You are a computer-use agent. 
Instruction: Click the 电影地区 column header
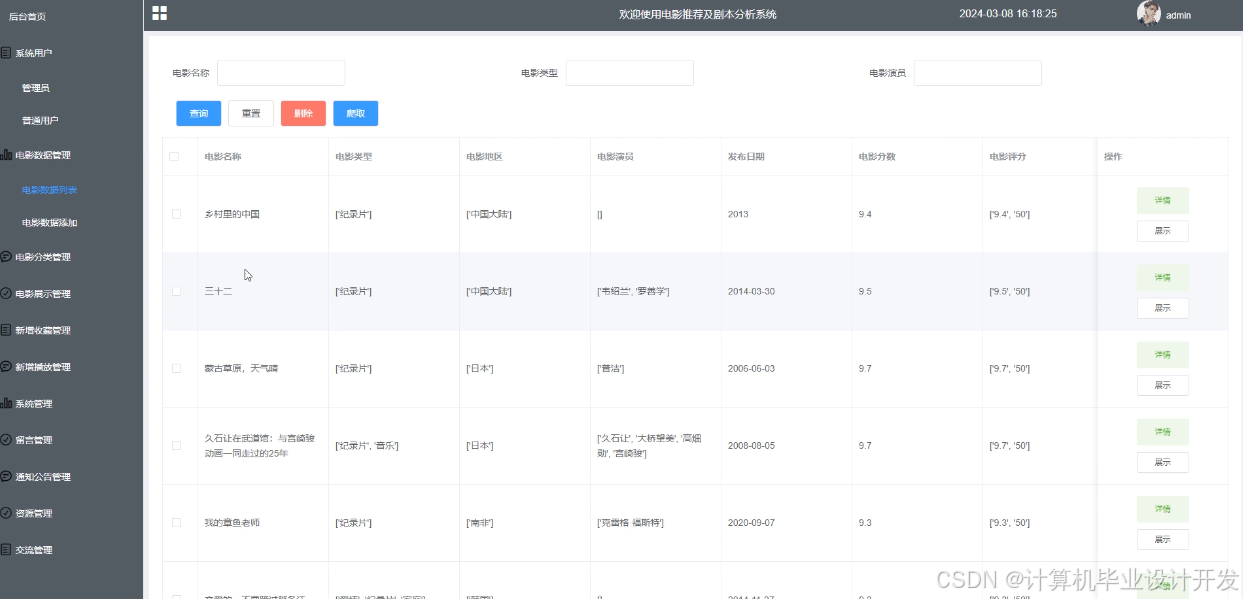coord(485,157)
